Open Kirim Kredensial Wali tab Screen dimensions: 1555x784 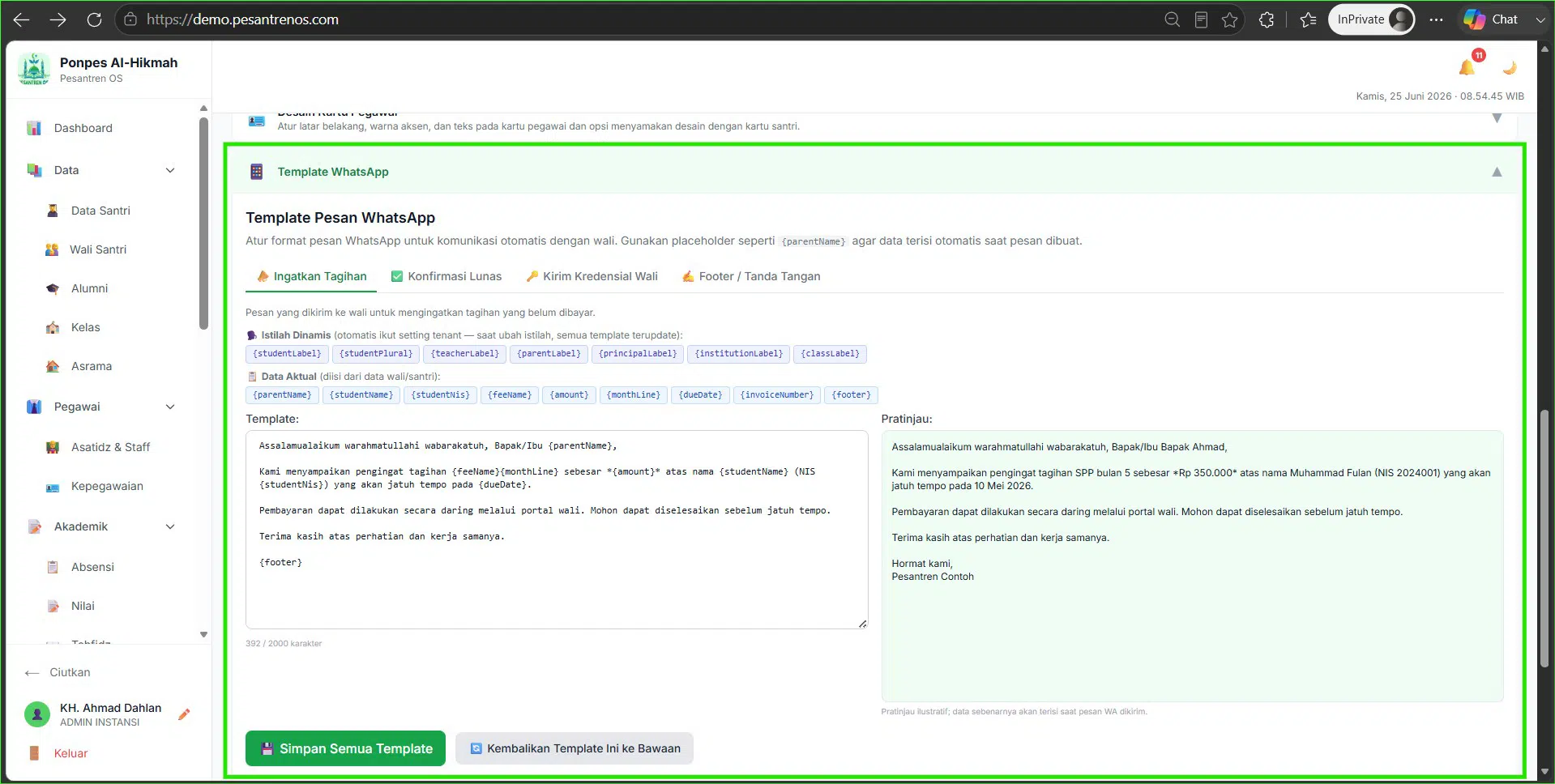592,276
